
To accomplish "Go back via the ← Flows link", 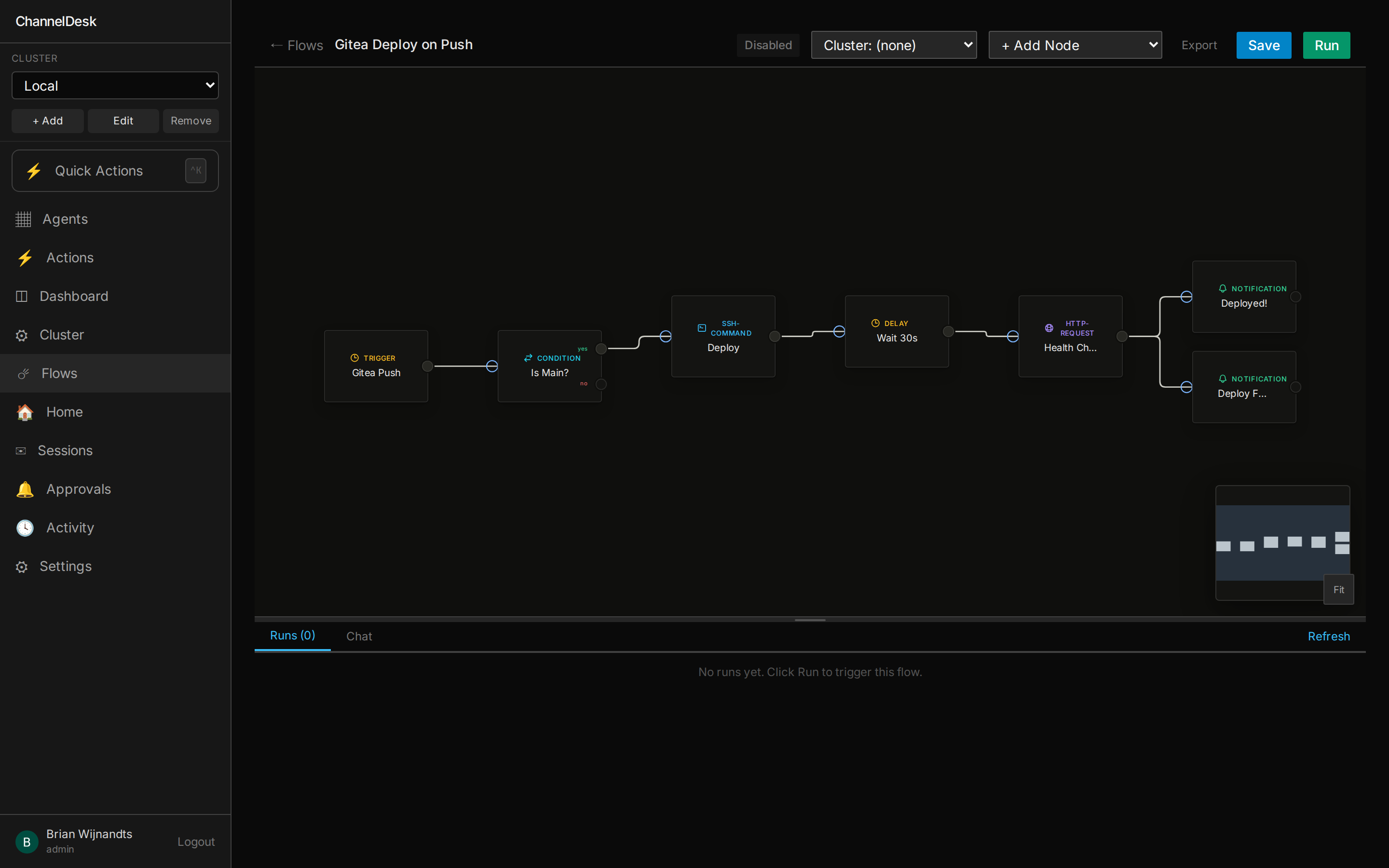I will 297,45.
